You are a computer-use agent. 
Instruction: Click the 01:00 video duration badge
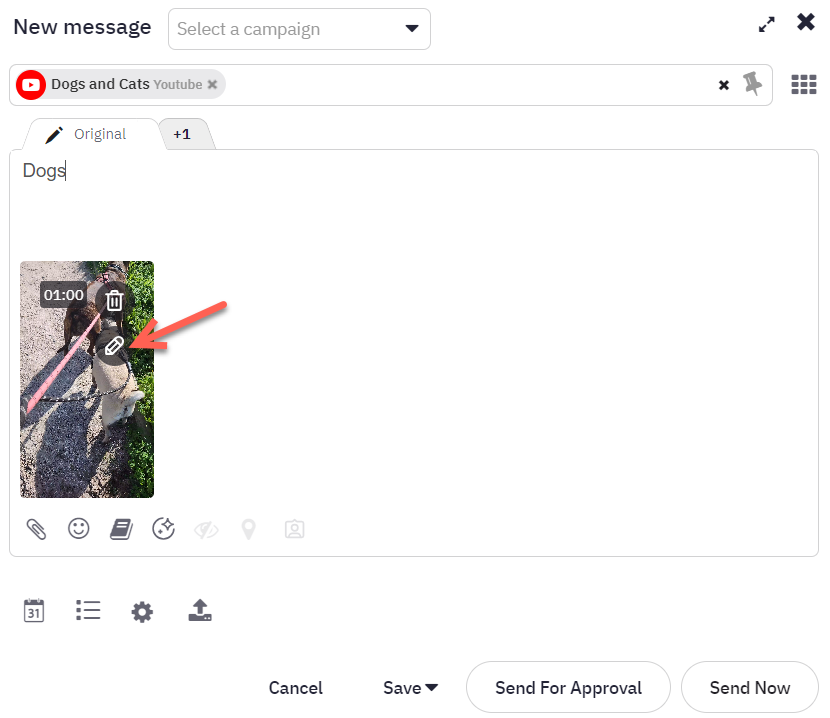click(x=64, y=295)
